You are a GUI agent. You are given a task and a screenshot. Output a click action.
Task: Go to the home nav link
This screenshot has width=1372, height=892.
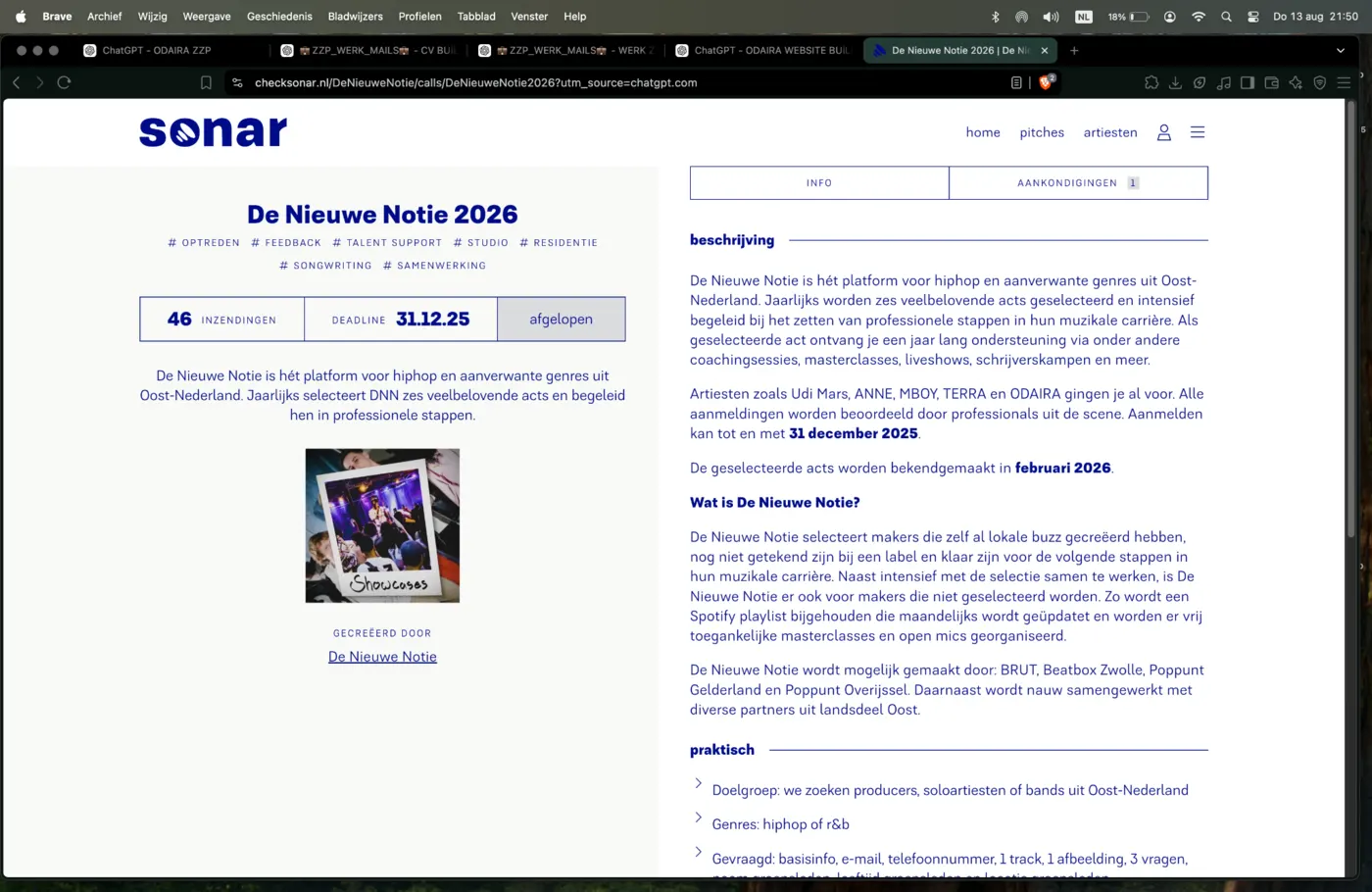point(983,132)
